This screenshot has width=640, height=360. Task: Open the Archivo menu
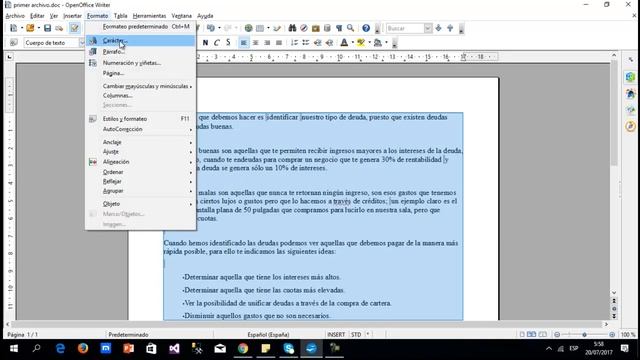[15, 16]
